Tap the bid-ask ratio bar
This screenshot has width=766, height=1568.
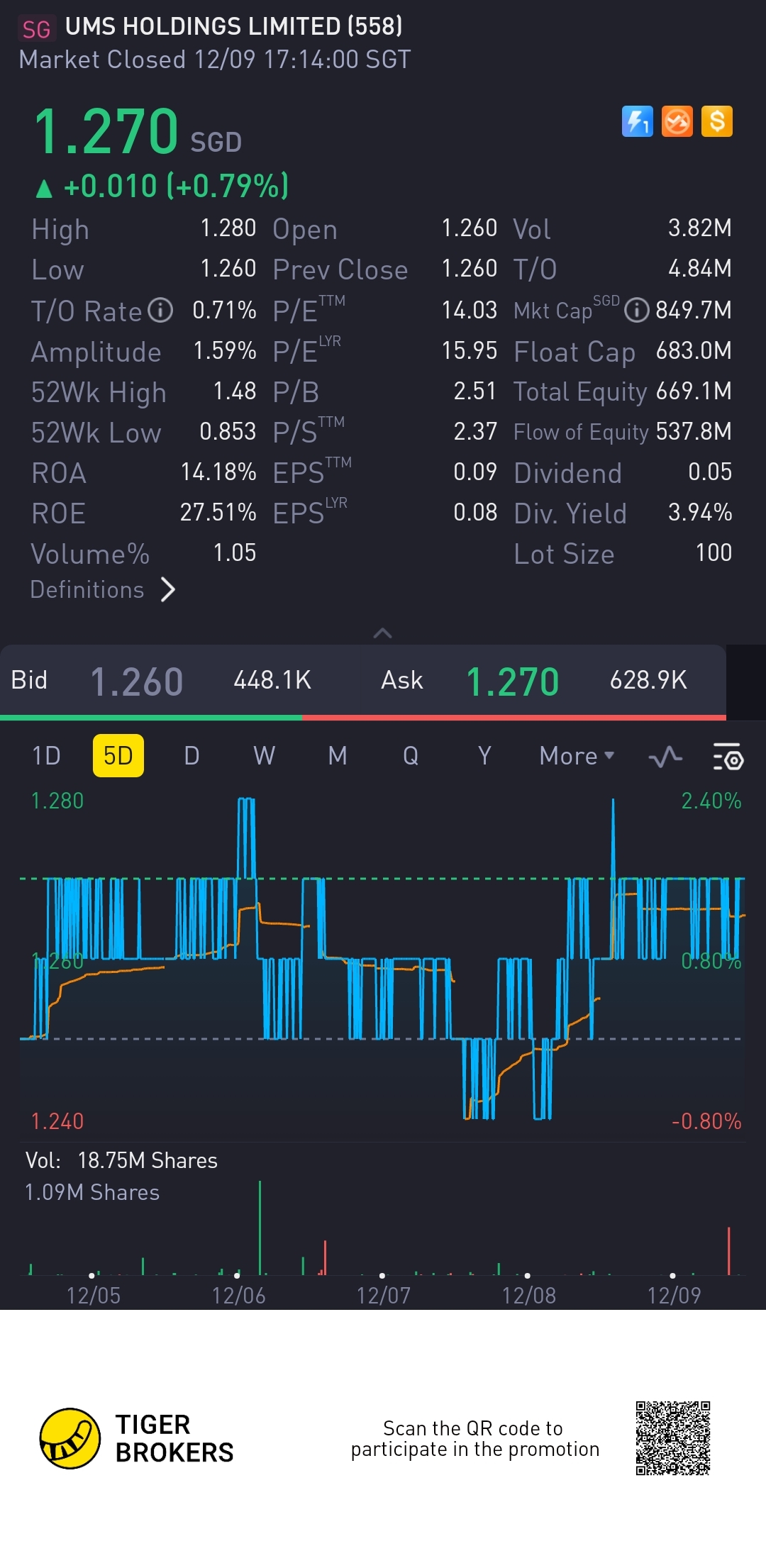362,718
